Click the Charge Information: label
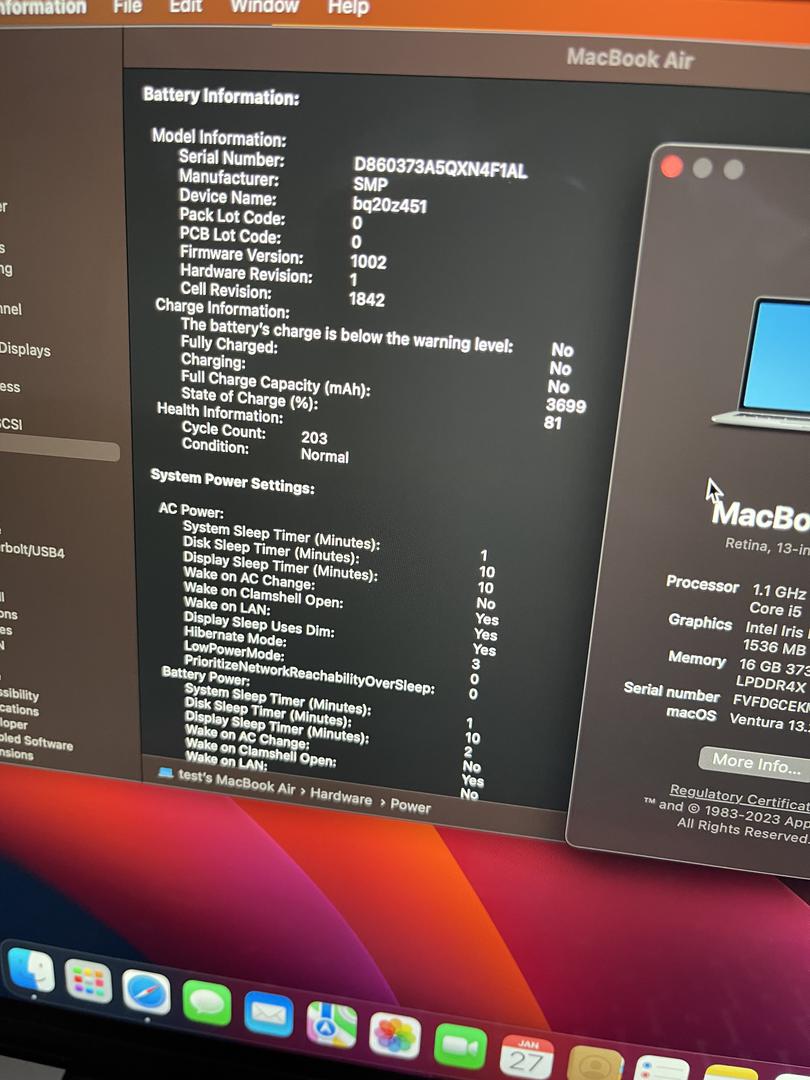The width and height of the screenshot is (810, 1080). point(222,308)
